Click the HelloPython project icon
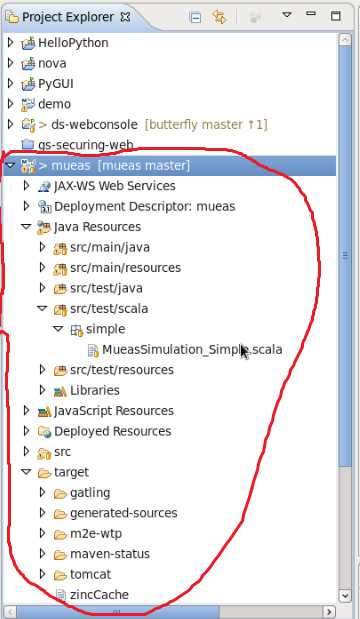The height and width of the screenshot is (619, 360). pos(28,43)
